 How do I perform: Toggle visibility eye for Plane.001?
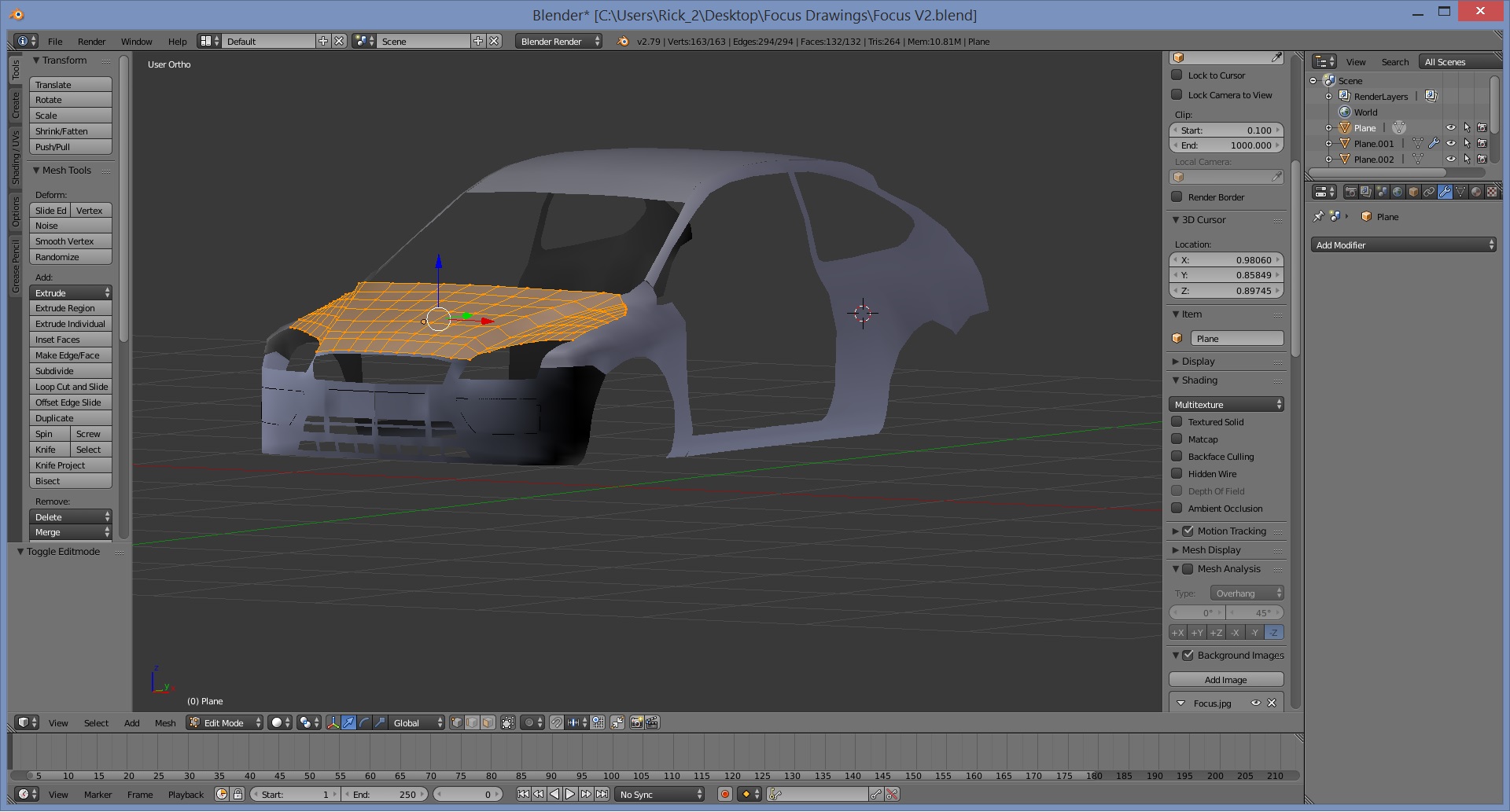pyautogui.click(x=1451, y=144)
